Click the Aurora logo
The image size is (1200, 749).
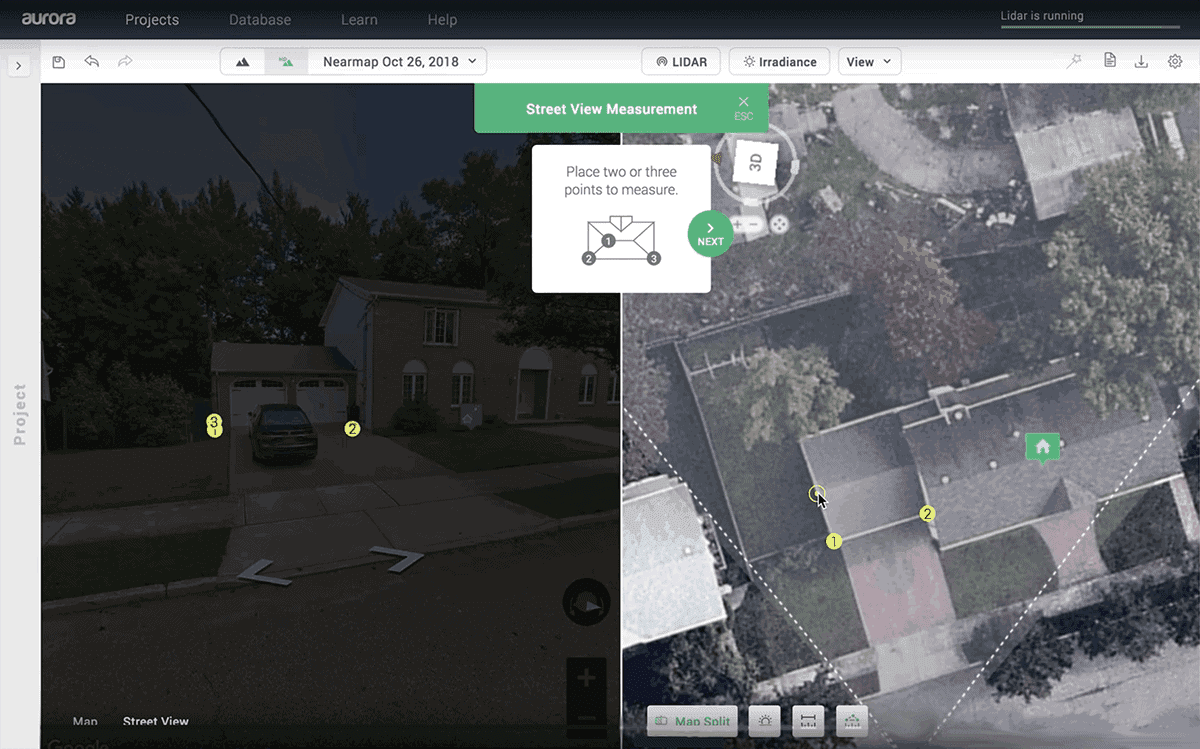pos(49,19)
